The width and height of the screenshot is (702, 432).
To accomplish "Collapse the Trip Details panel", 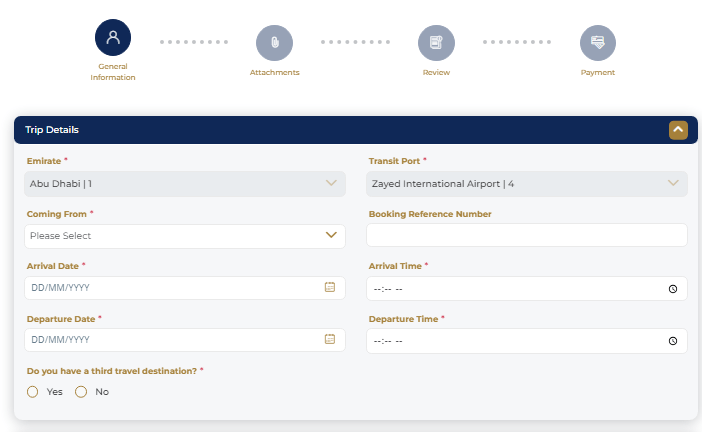I will pyautogui.click(x=678, y=130).
